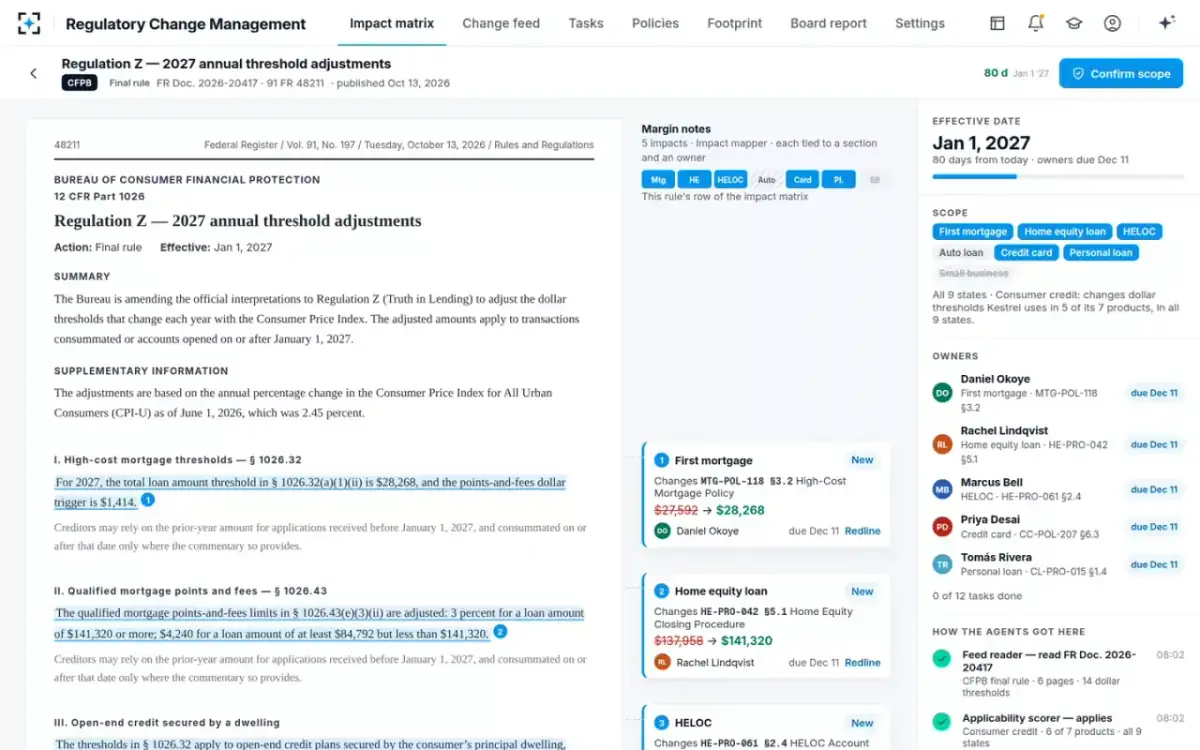The height and width of the screenshot is (750, 1200).
Task: Click Feed reader green check icon
Action: point(941,659)
